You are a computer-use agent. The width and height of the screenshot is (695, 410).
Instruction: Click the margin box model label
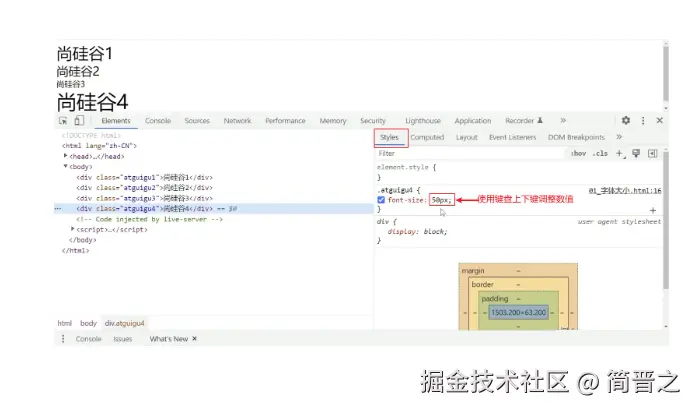[473, 270]
